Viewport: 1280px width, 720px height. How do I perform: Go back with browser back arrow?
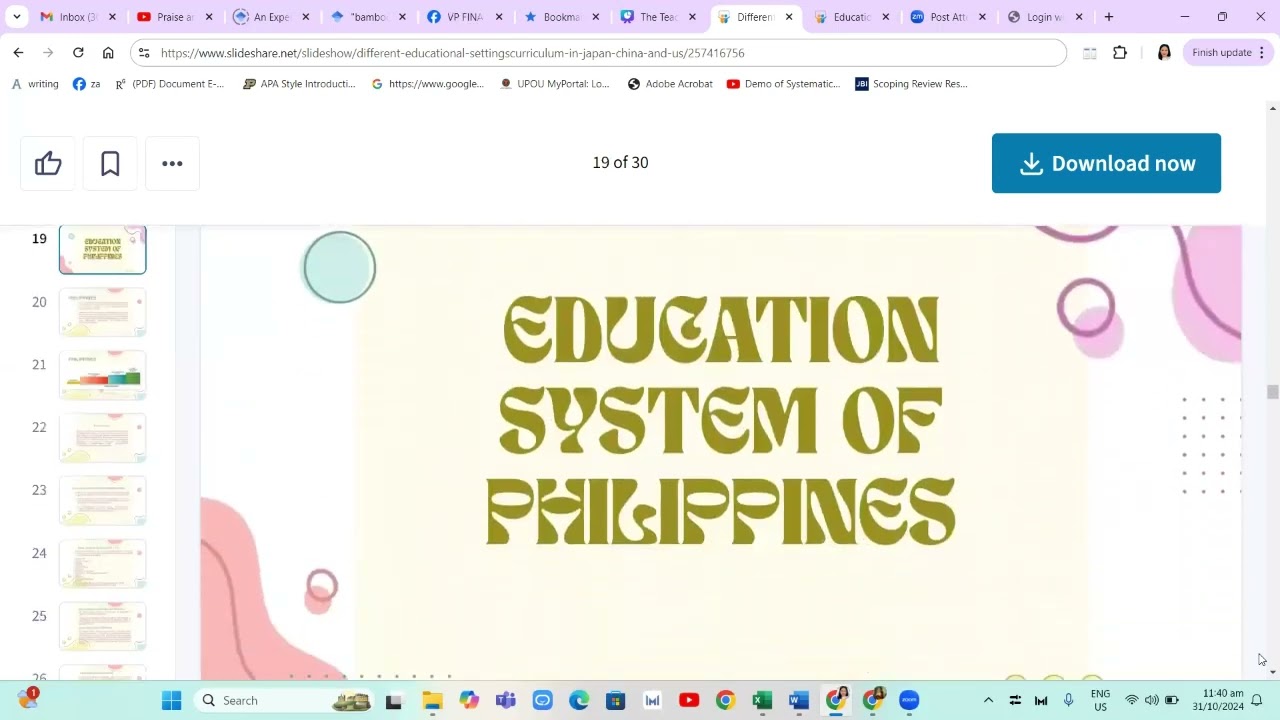coord(18,53)
